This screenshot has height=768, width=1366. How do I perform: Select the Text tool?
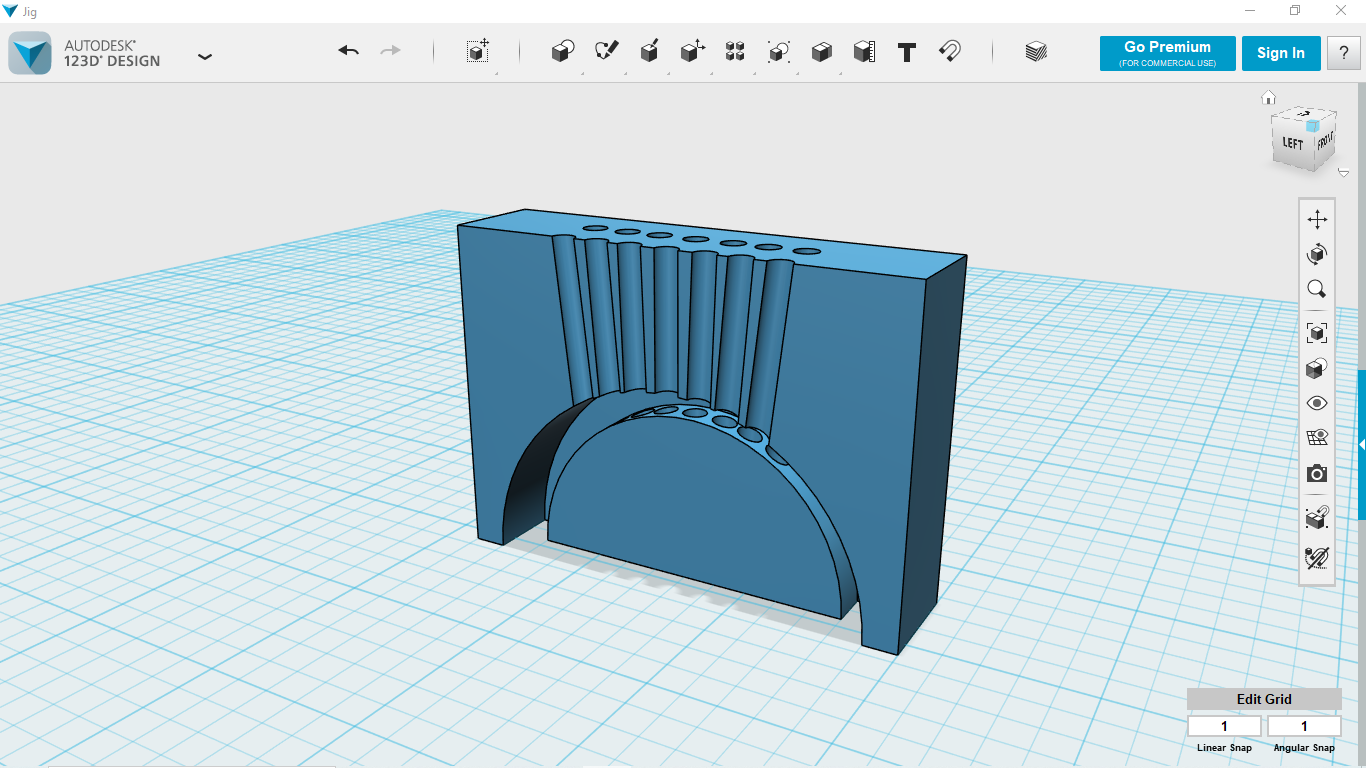coord(907,53)
